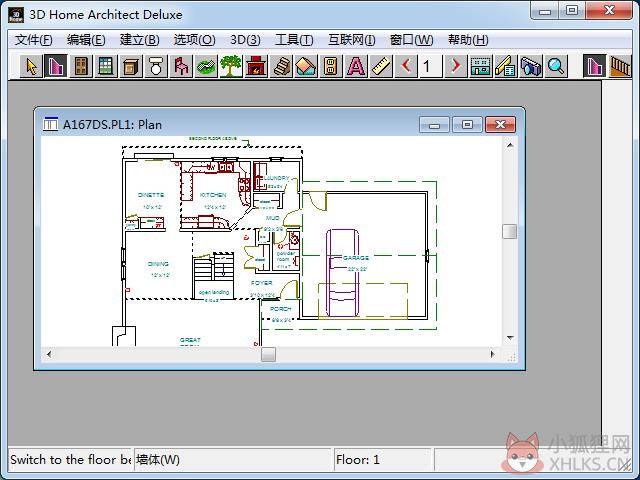Click the plan window vertical scroll down arrow
This screenshot has width=640, height=480.
click(x=510, y=338)
